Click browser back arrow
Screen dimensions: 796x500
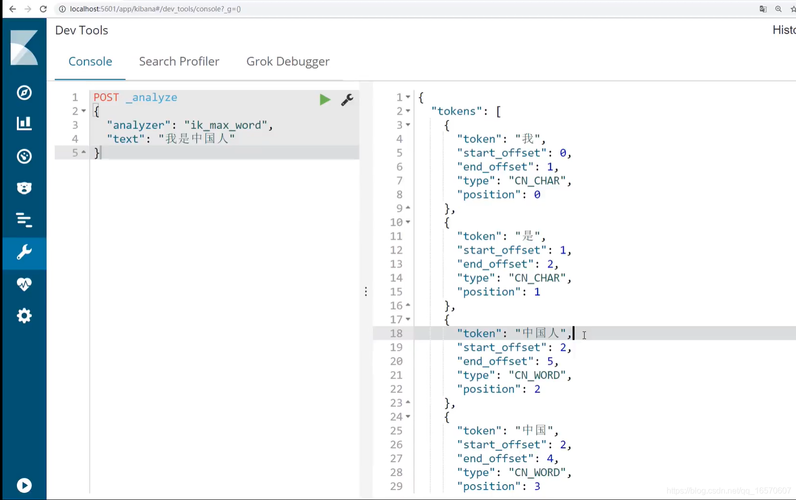click(x=13, y=9)
